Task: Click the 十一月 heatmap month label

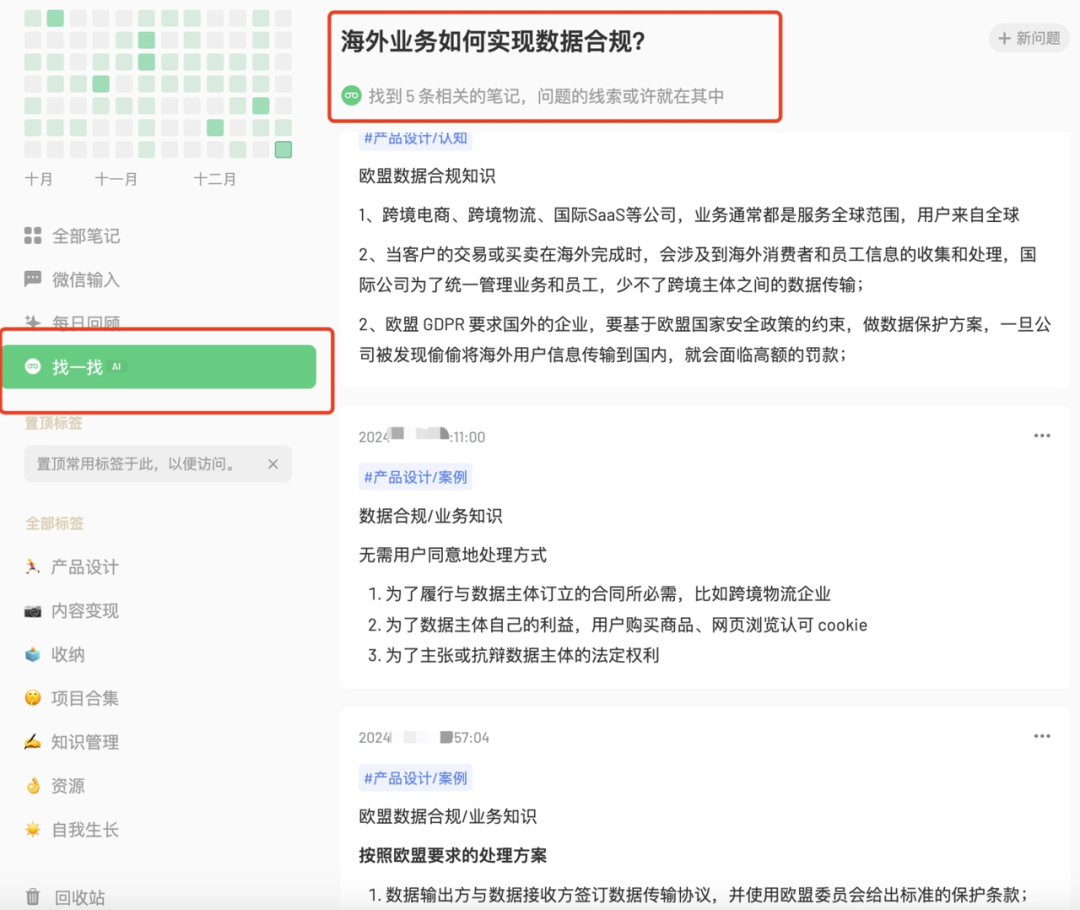Action: pyautogui.click(x=116, y=179)
